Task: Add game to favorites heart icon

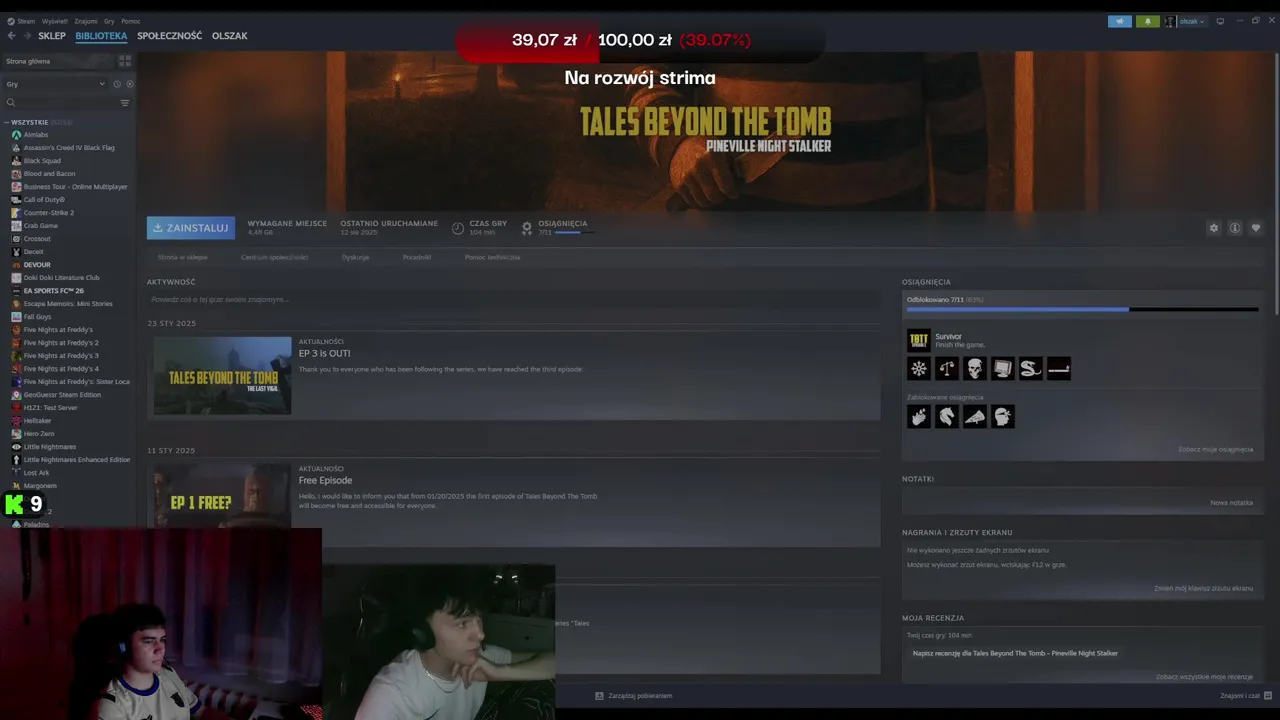Action: [x=1256, y=228]
